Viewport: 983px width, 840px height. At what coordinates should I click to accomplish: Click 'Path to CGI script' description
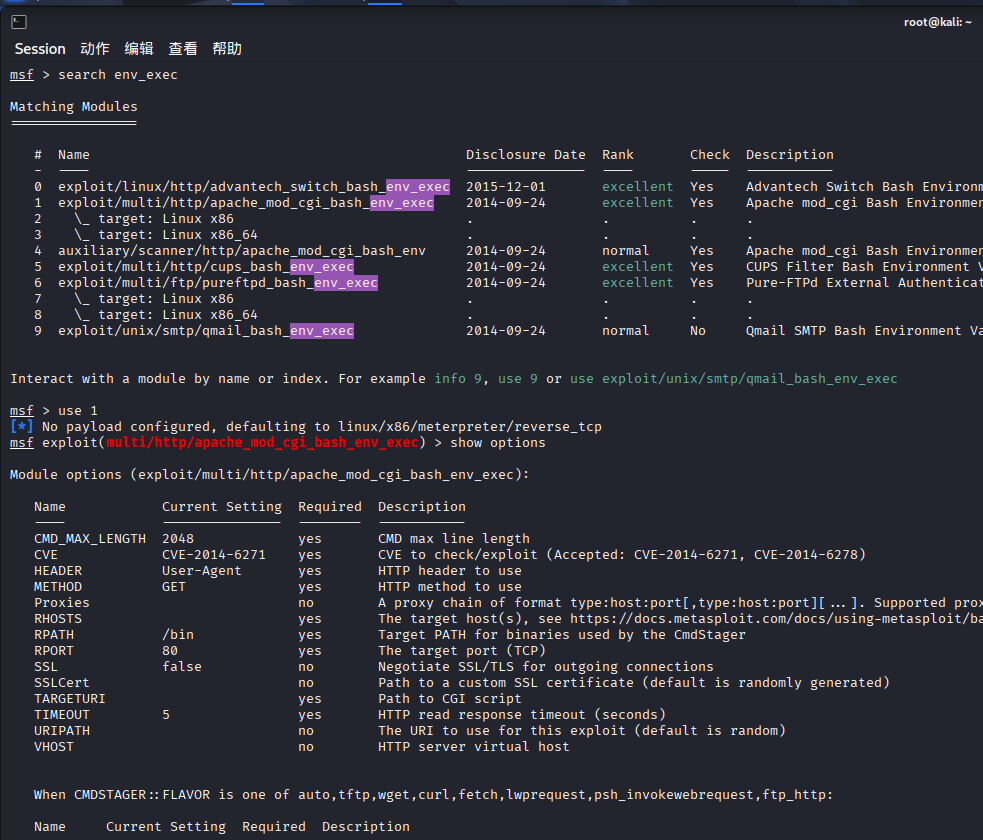pos(449,698)
